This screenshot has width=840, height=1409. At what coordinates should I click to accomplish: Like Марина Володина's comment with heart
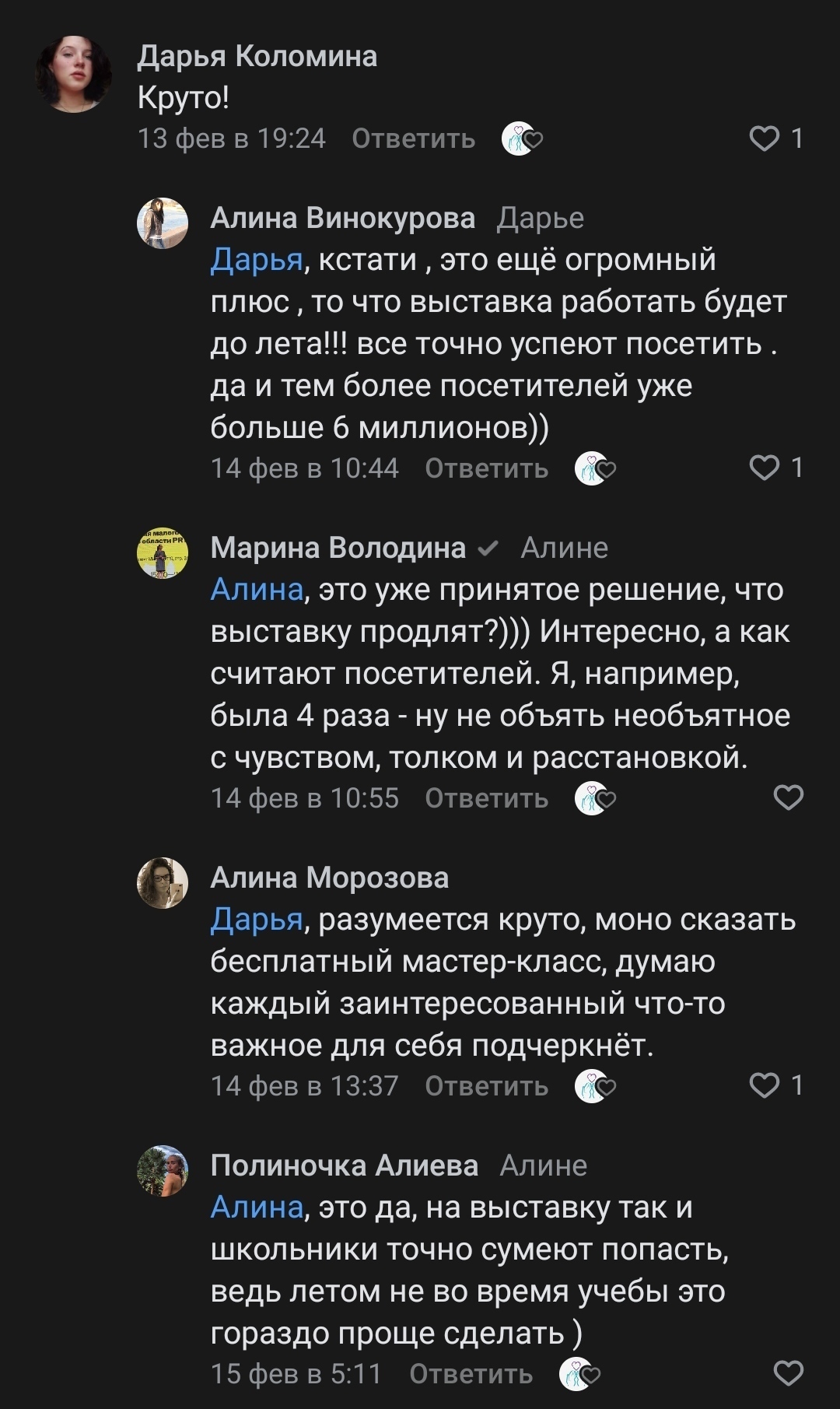click(788, 797)
